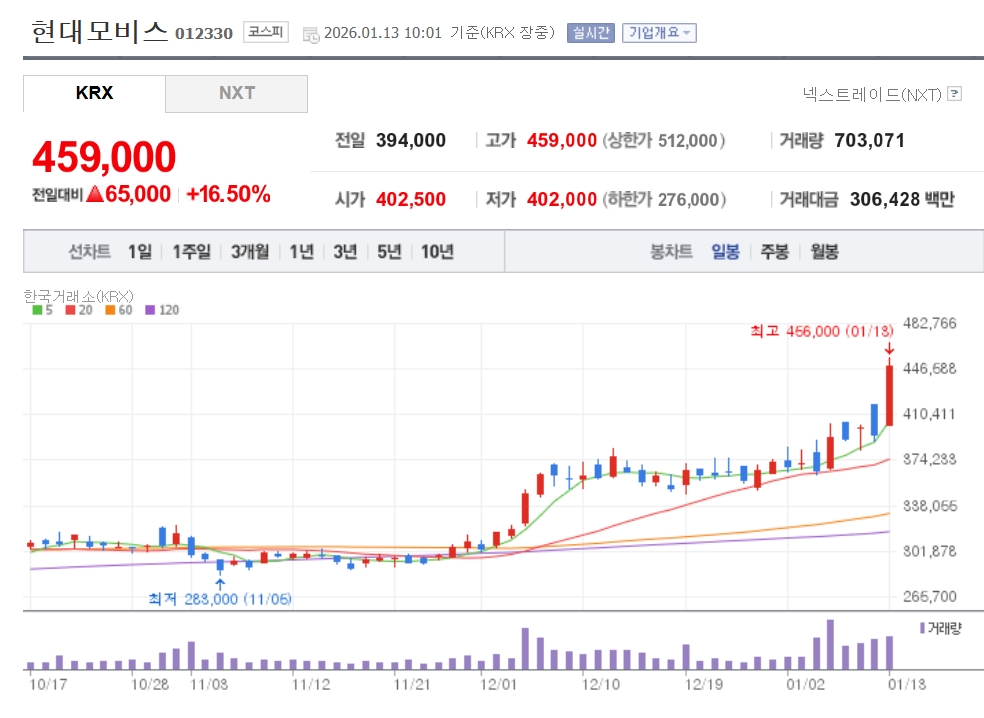This screenshot has width=984, height=718.
Task: Click the blue up arrow at 최저 marker
Action: [x=220, y=581]
